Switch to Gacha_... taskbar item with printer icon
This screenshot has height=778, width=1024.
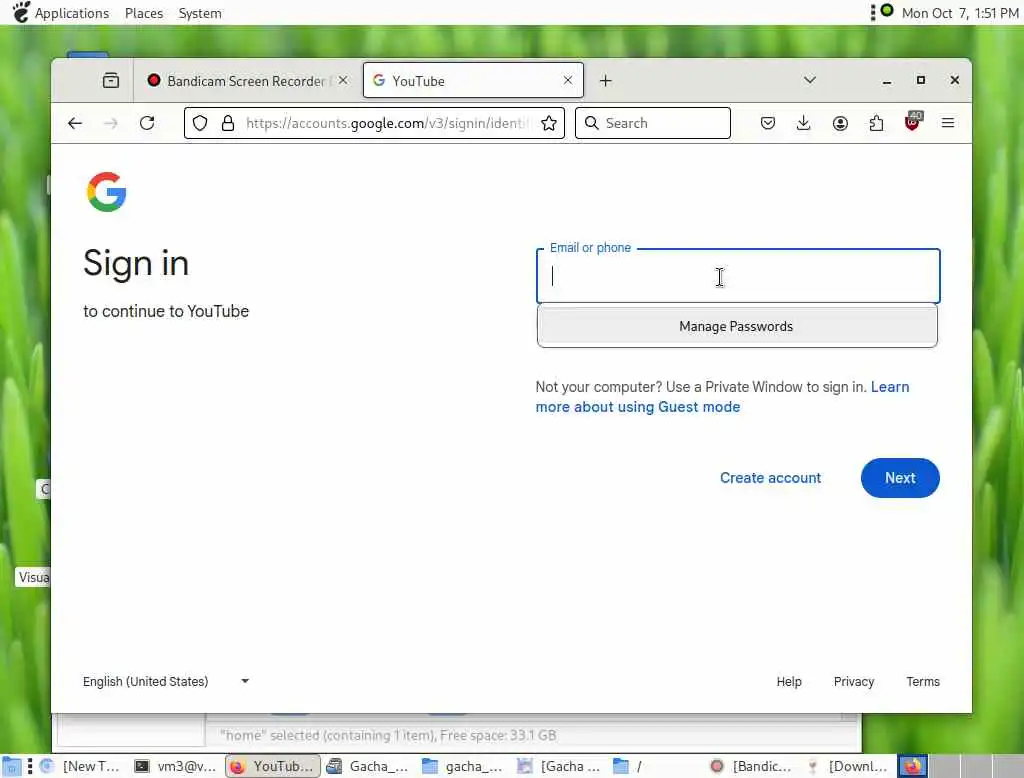pyautogui.click(x=368, y=766)
